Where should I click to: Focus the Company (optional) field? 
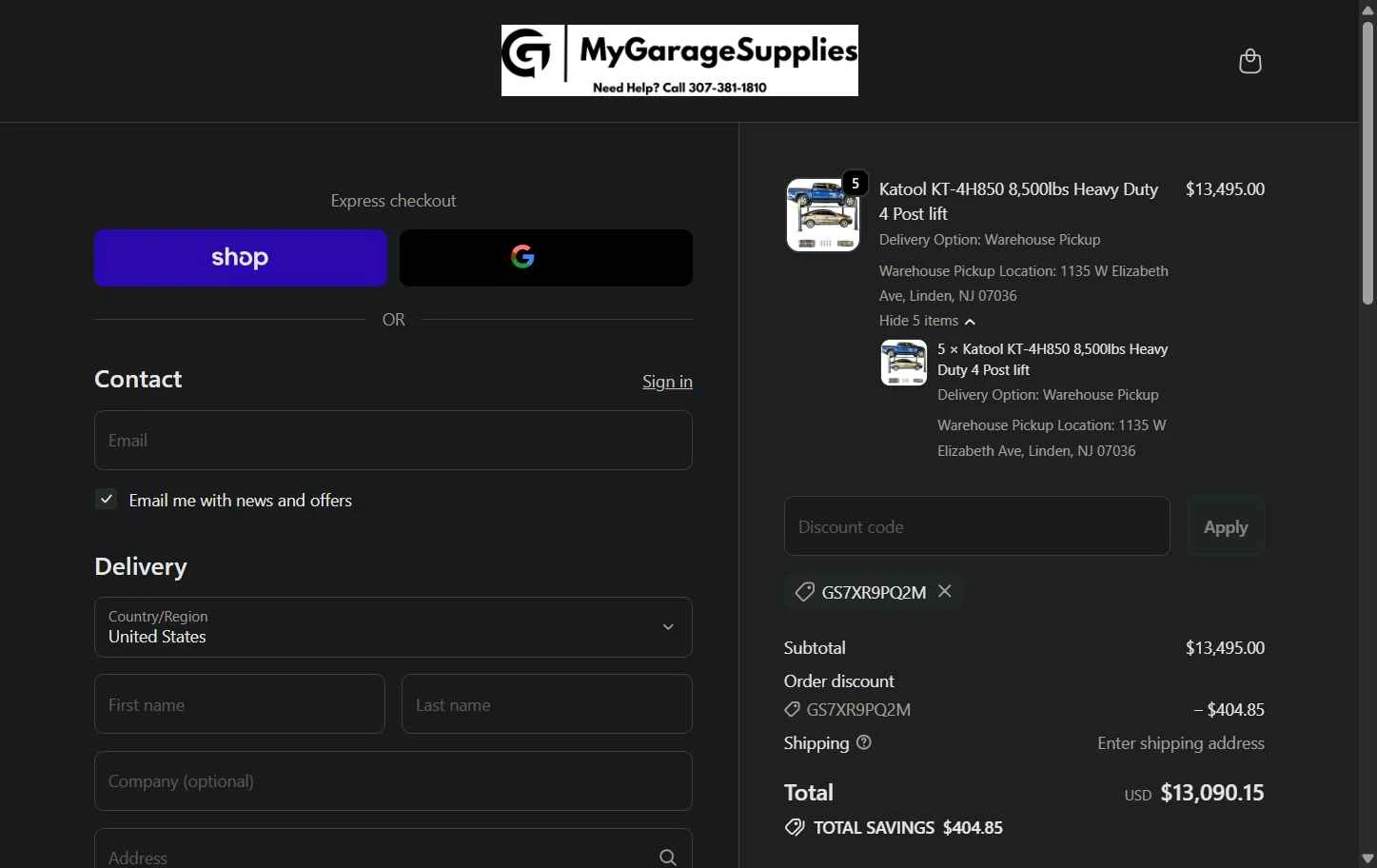tap(393, 781)
